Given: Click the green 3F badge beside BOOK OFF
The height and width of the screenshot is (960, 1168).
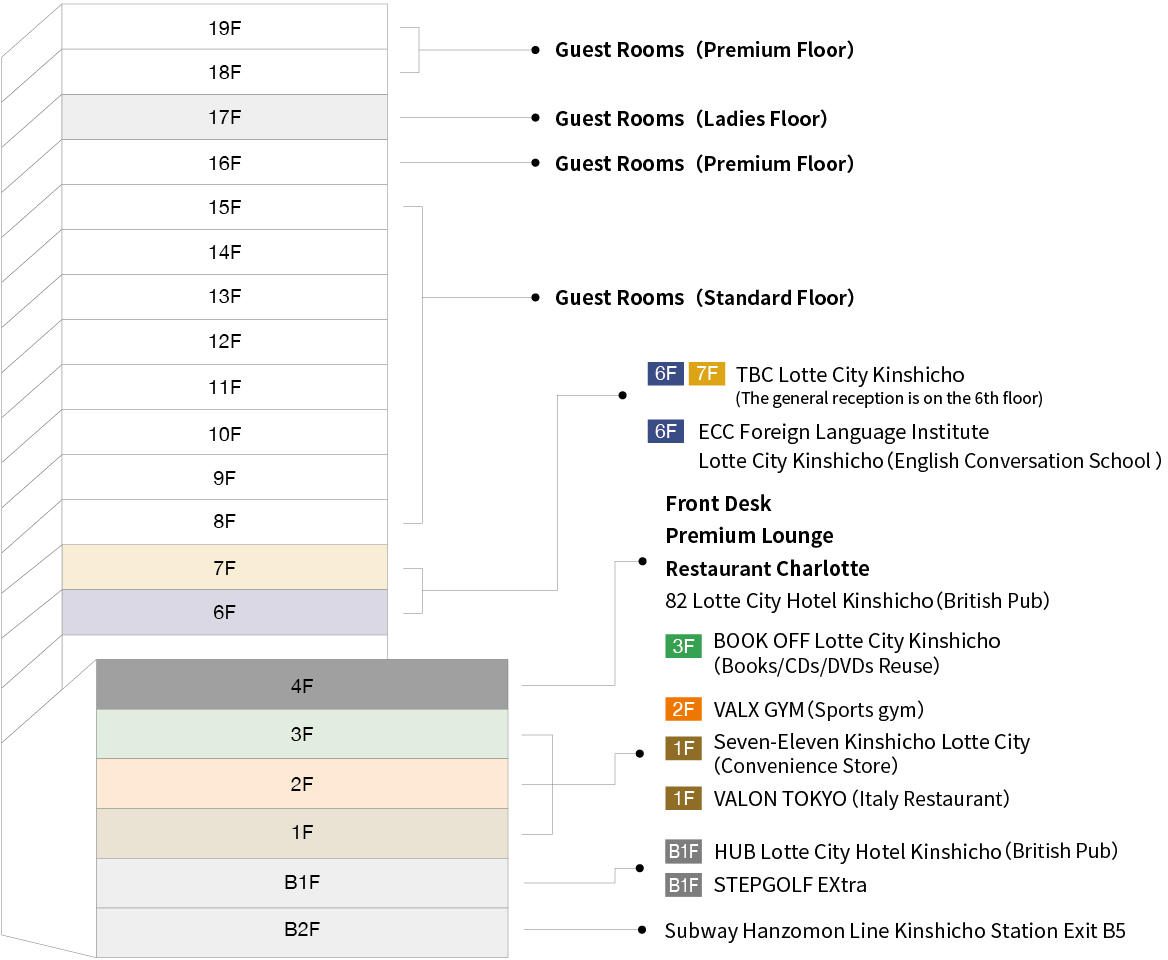Looking at the screenshot, I should 683,646.
